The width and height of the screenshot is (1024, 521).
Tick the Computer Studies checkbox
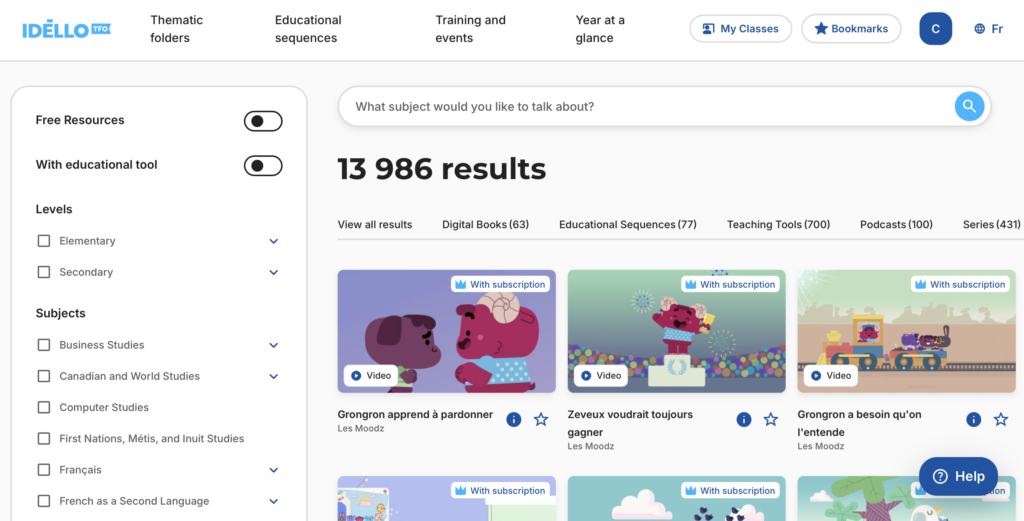44,407
